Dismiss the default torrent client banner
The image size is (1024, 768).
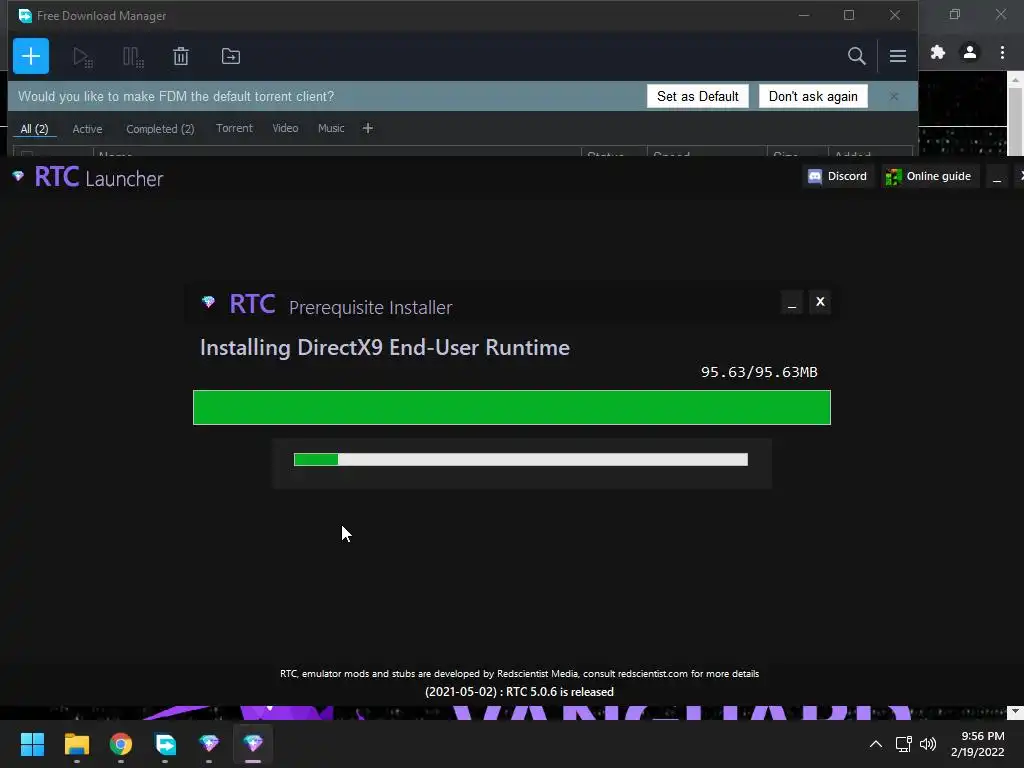point(894,97)
